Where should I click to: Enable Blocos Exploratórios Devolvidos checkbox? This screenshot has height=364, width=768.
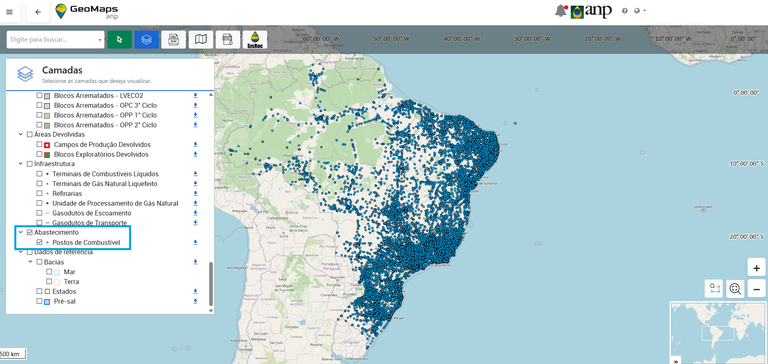39,154
